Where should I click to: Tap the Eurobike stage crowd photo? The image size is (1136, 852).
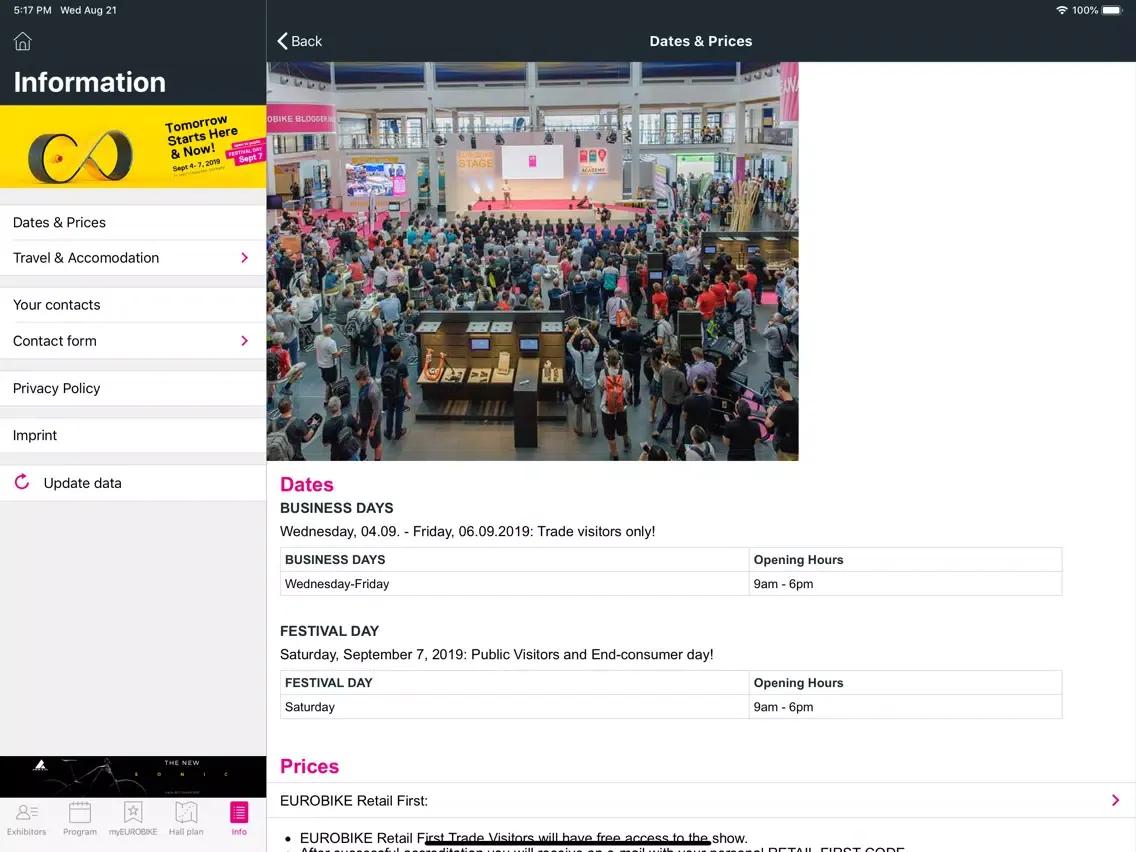coord(532,261)
